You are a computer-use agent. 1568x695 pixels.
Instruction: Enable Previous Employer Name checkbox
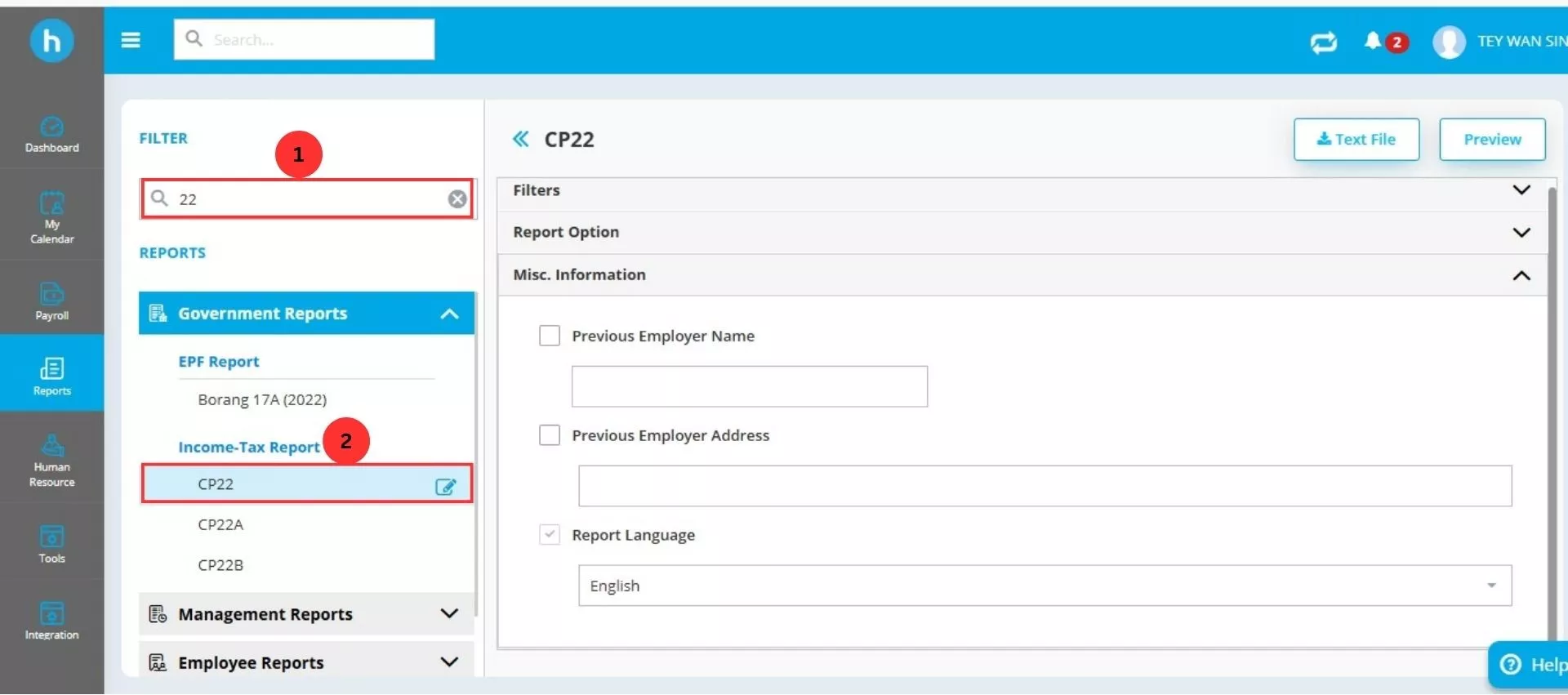click(550, 336)
